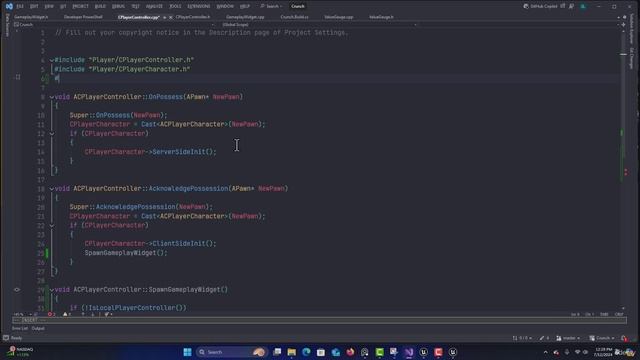Launch Microsoft Edge from taskbar
Viewport: 640px width, 360px height.
(306, 352)
